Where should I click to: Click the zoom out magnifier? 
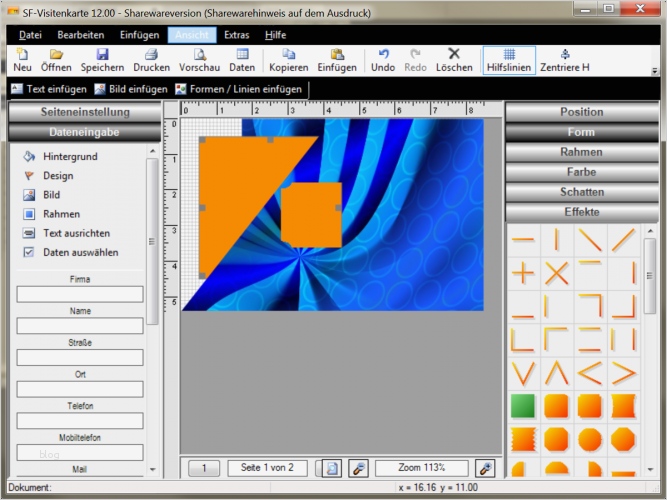tap(359, 469)
